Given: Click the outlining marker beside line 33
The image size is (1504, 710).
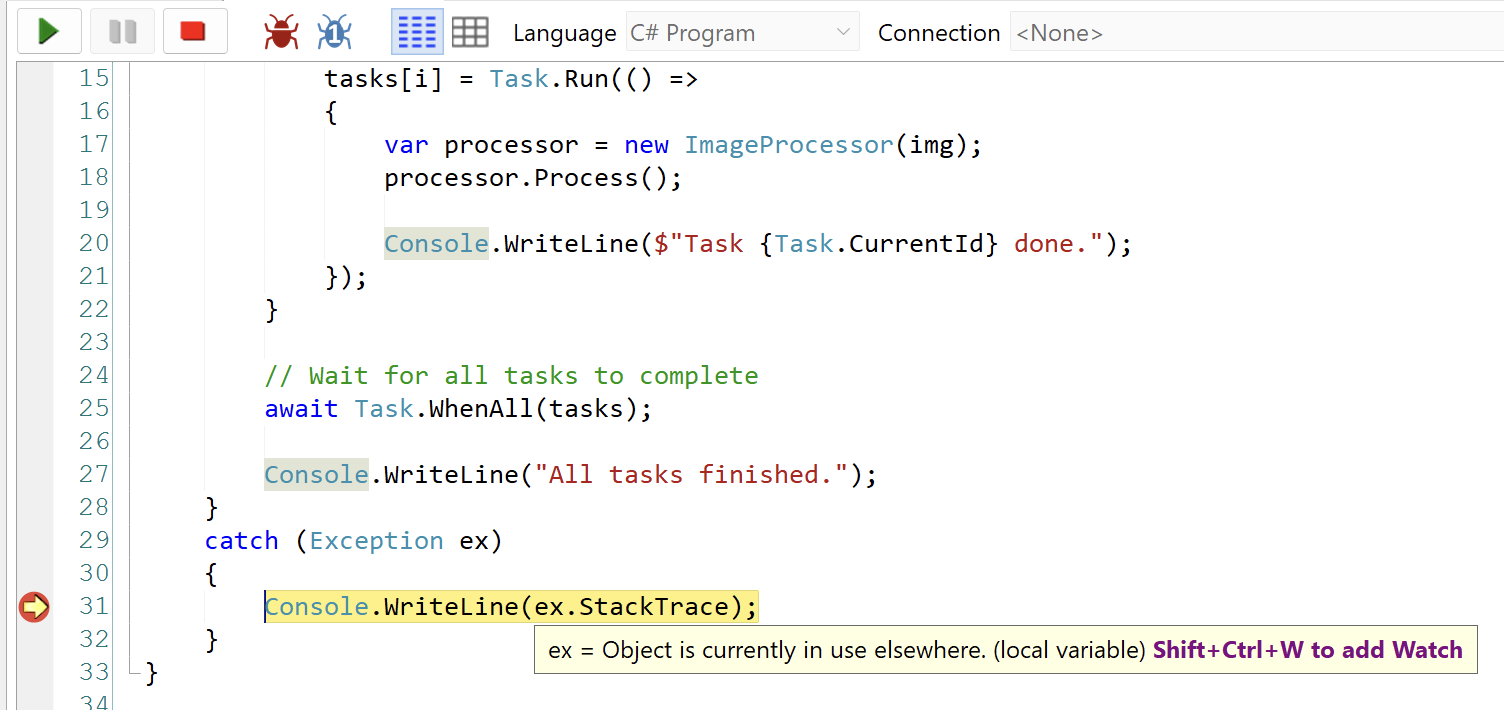Looking at the screenshot, I should [133, 672].
